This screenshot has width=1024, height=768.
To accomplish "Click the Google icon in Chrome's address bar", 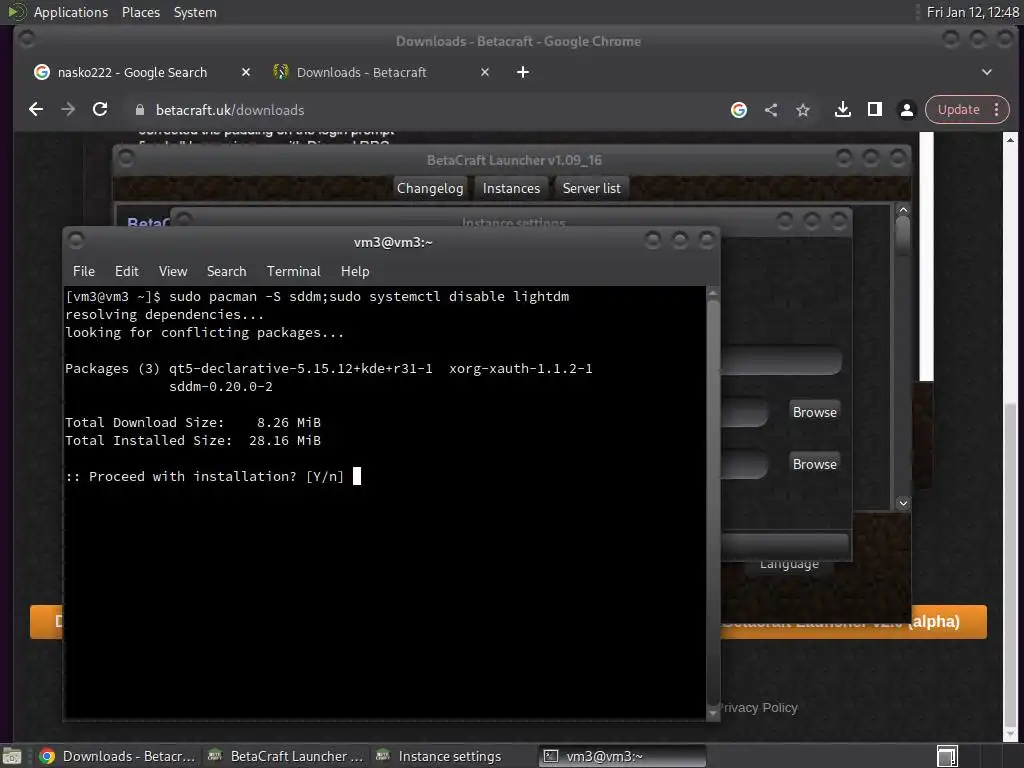I will pyautogui.click(x=739, y=110).
